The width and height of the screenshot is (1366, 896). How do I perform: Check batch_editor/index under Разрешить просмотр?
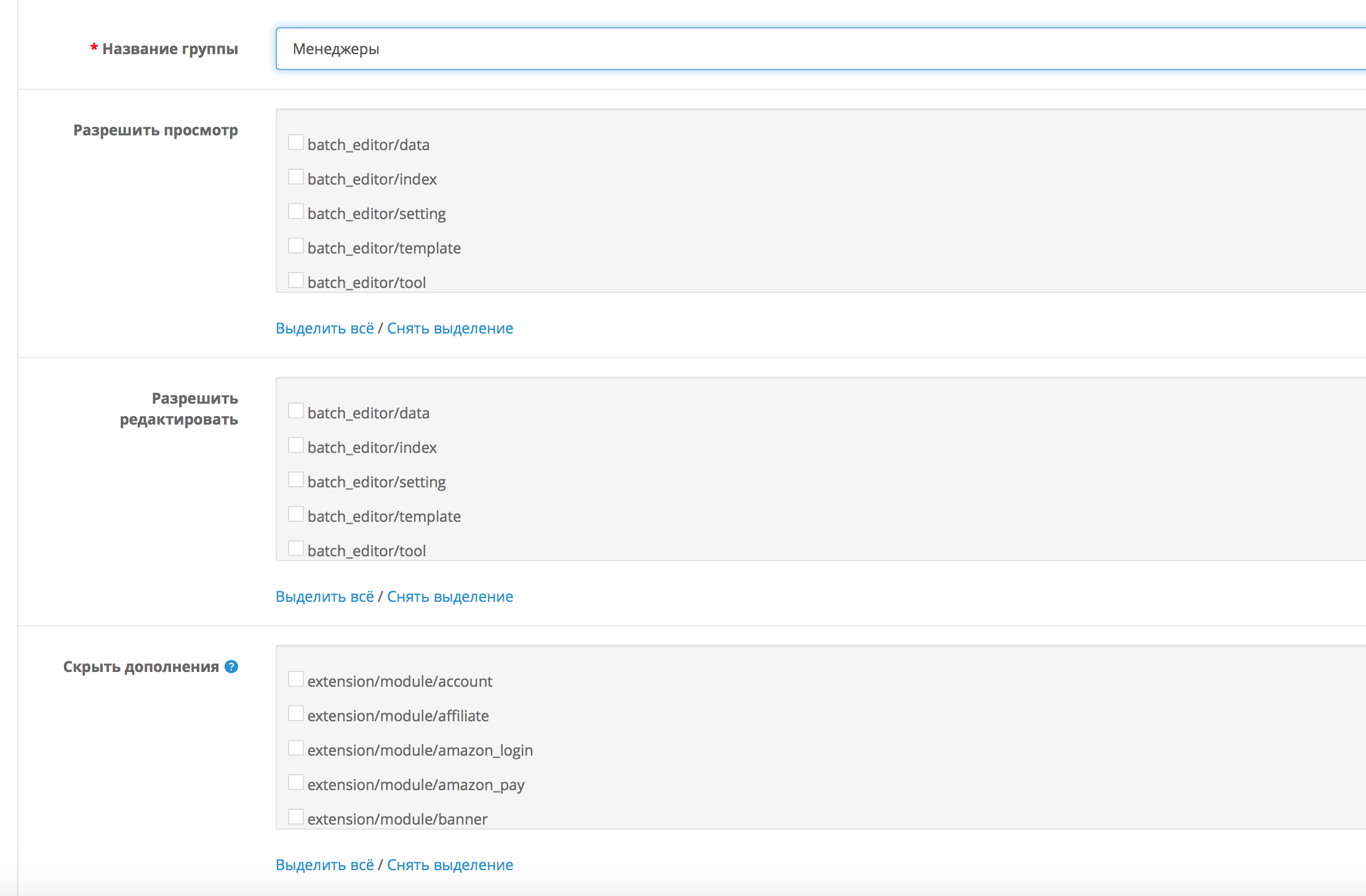[x=296, y=177]
